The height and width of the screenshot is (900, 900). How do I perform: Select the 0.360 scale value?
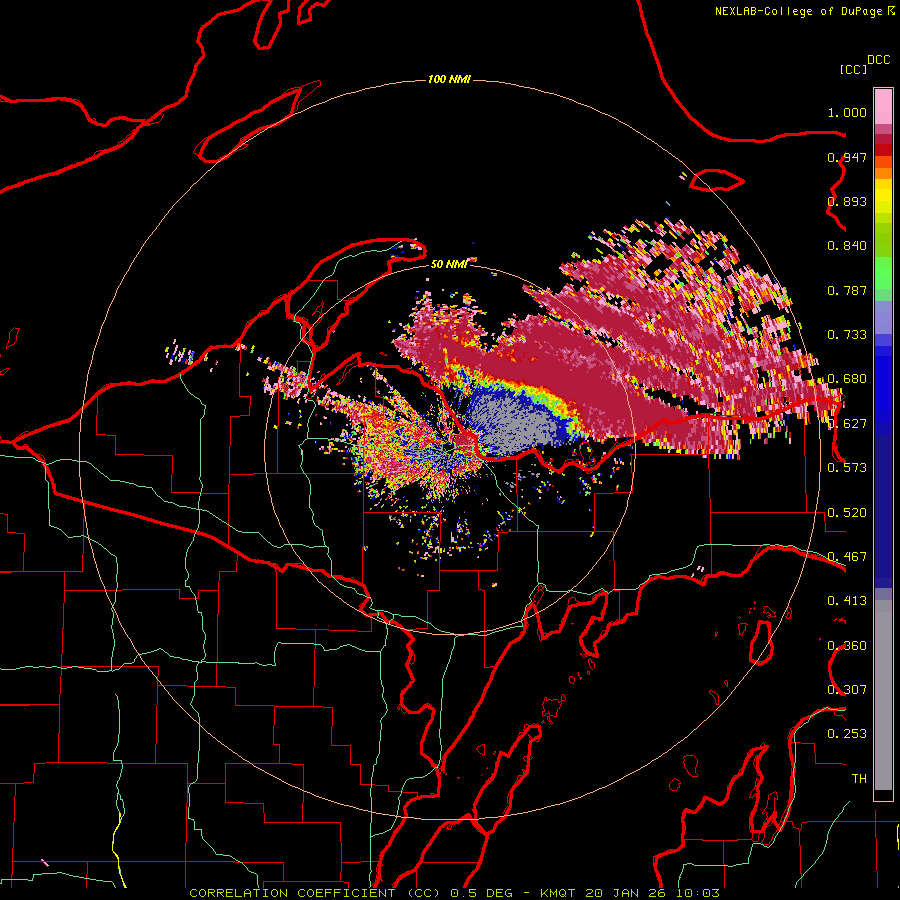pos(847,646)
